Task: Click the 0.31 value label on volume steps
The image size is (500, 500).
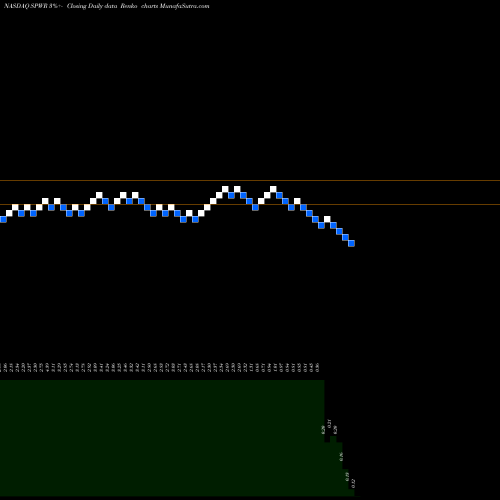Action: (329, 423)
